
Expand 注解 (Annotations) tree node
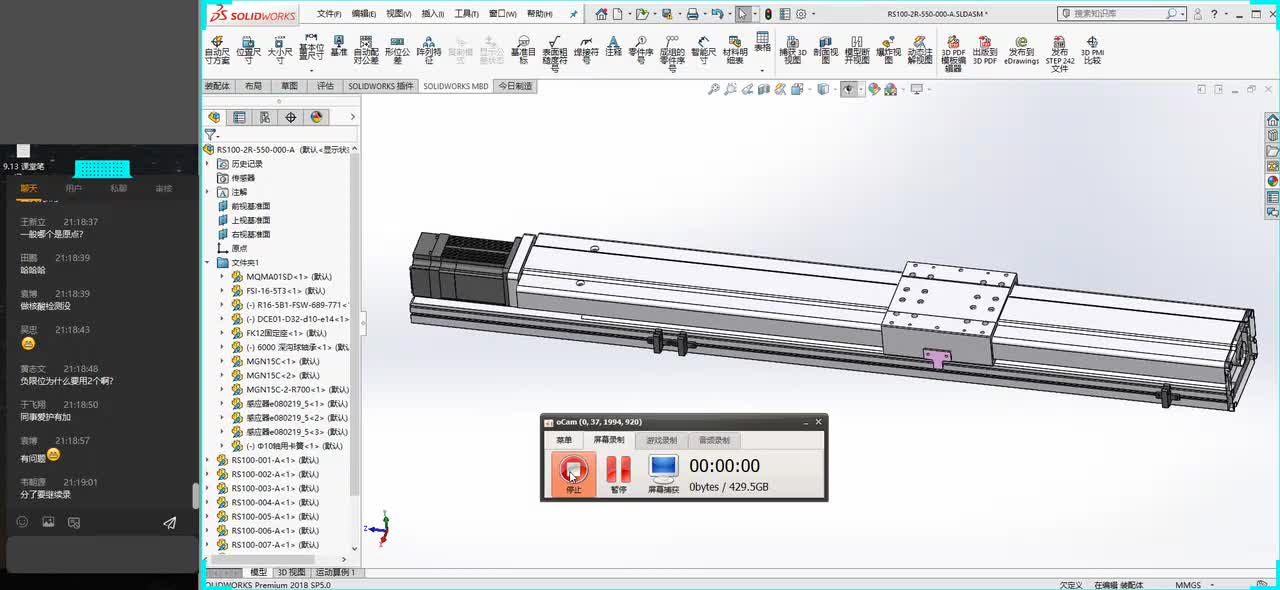point(209,192)
